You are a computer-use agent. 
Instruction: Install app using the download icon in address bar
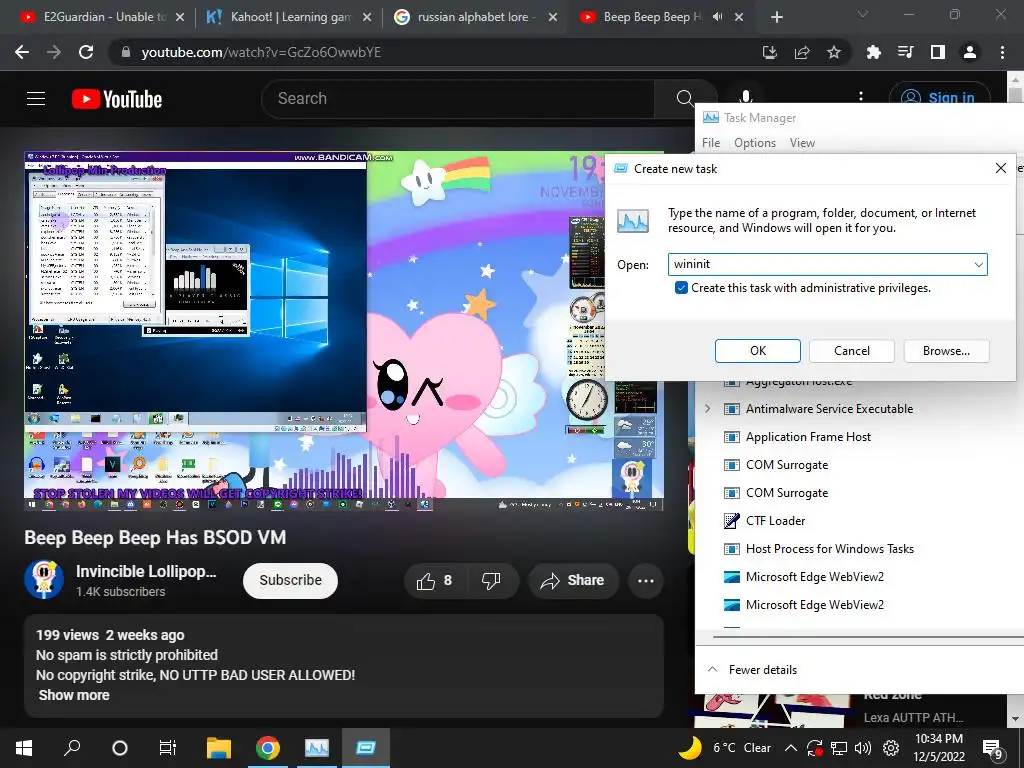(770, 52)
